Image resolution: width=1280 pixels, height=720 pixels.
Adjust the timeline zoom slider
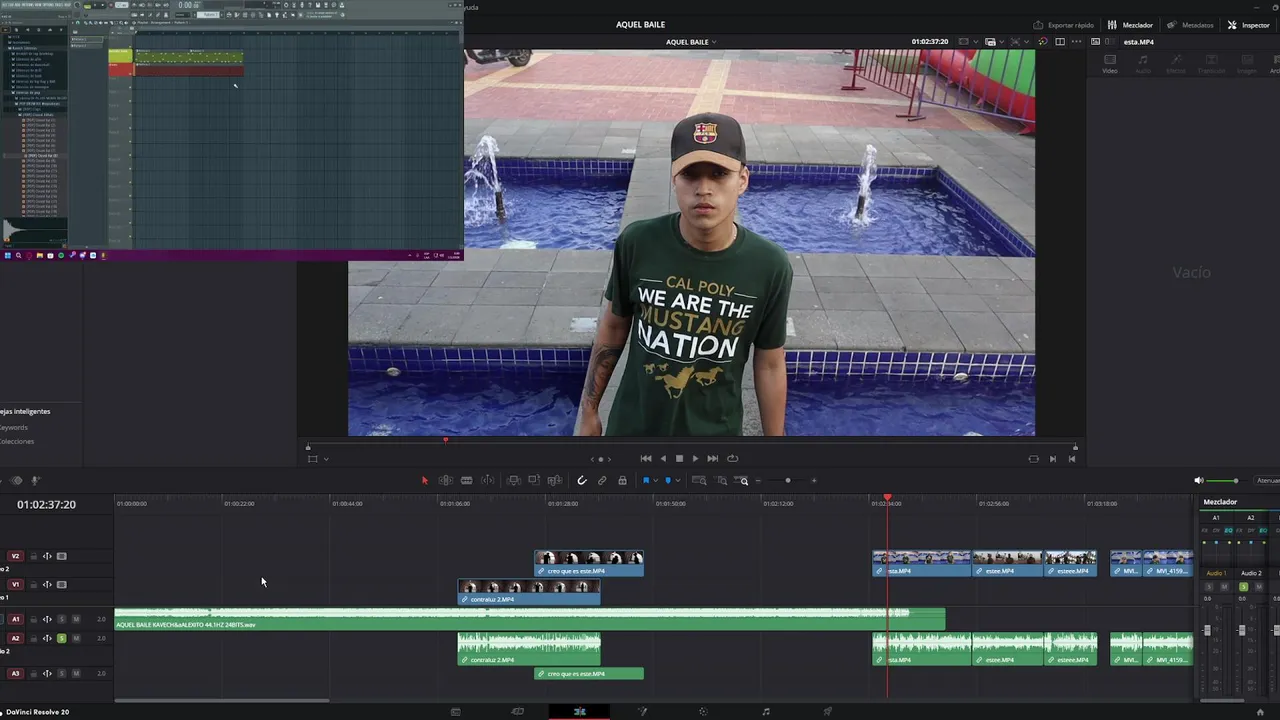tap(787, 481)
